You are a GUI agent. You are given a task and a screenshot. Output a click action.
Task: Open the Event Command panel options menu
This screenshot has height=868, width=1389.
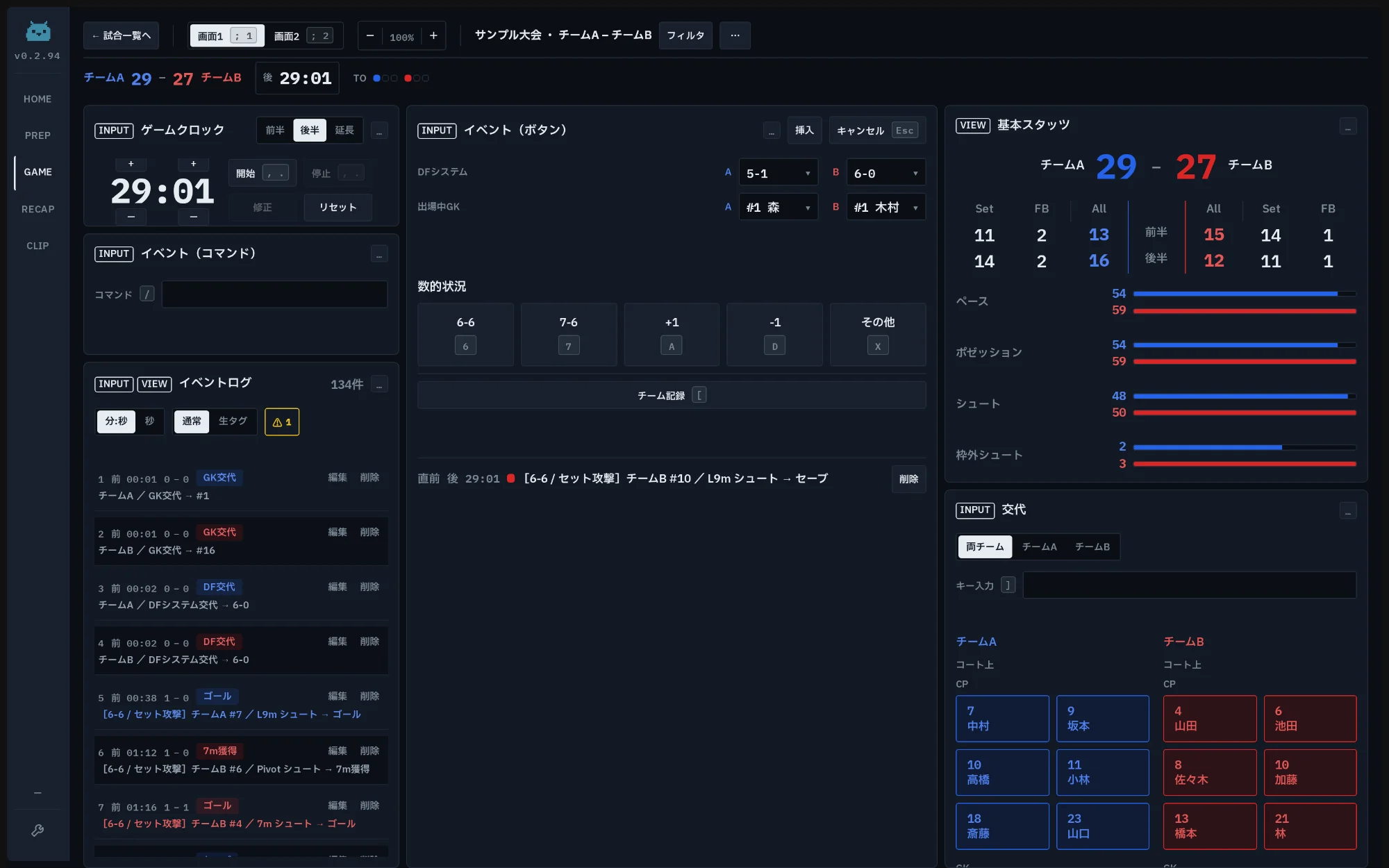coord(379,254)
